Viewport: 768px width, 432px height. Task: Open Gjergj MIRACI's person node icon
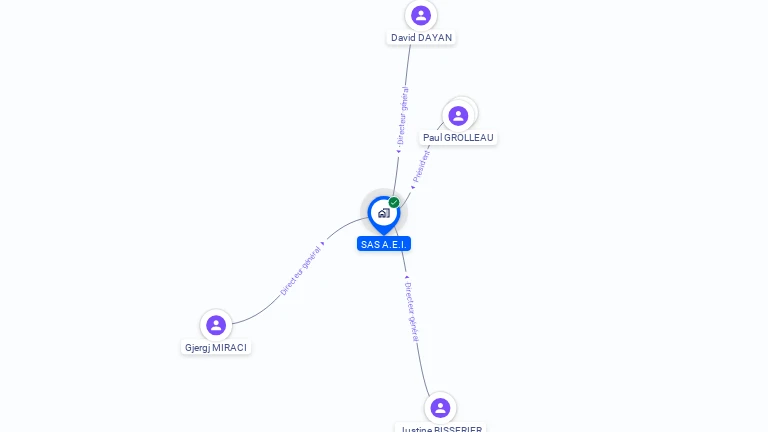tap(216, 325)
